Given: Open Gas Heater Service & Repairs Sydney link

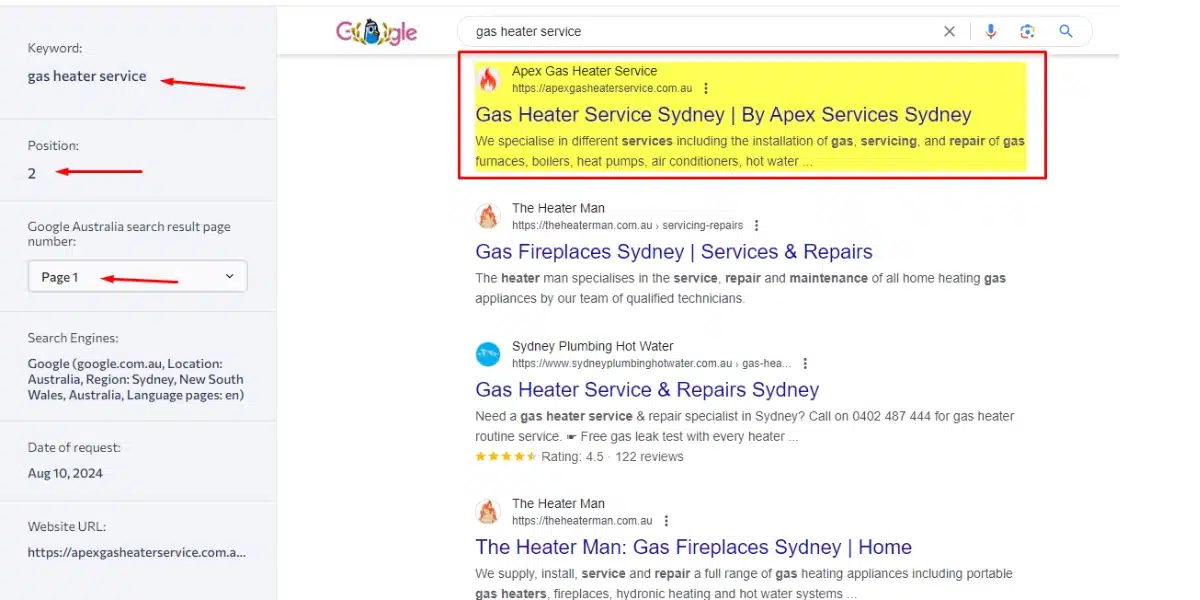Looking at the screenshot, I should click(647, 390).
